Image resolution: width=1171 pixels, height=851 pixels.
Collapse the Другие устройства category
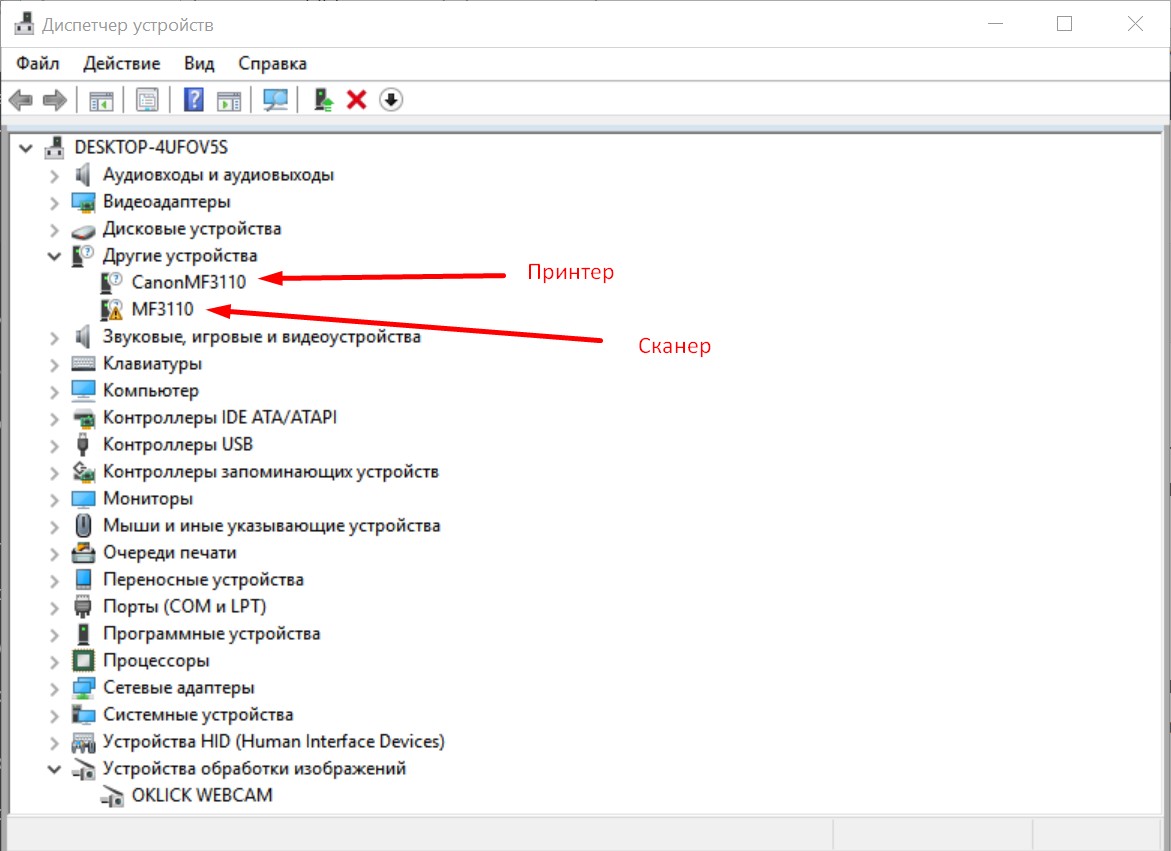[55, 255]
